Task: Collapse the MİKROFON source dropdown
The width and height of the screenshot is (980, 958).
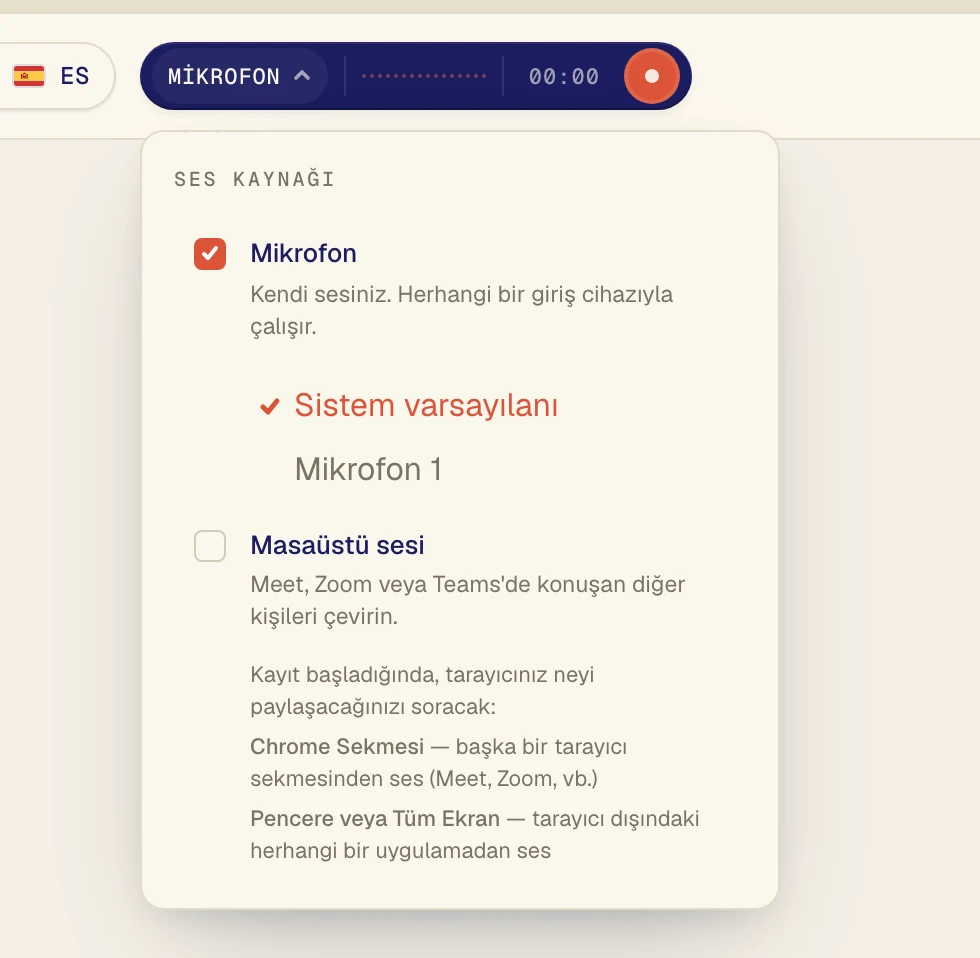Action: coord(239,76)
